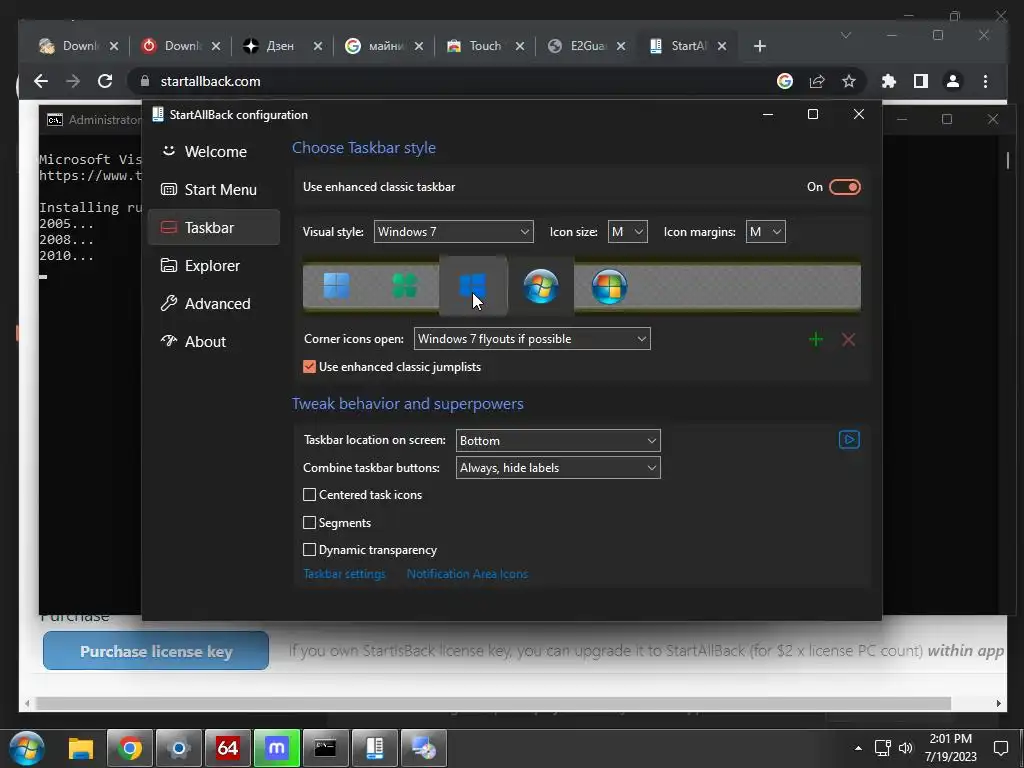
Task: Uncheck Use enhanced classic jumplists
Action: click(310, 367)
